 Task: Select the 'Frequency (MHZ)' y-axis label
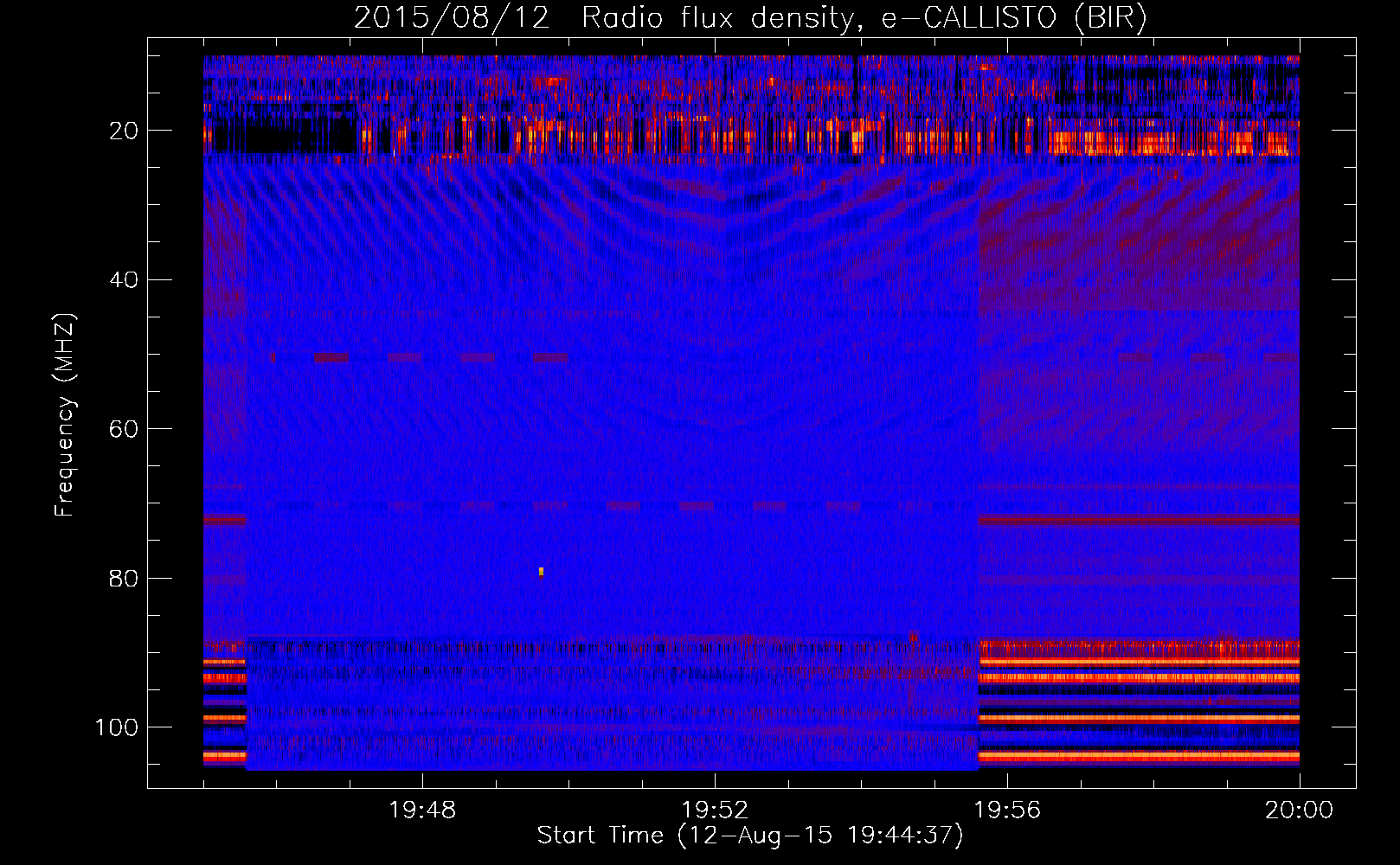(65, 414)
